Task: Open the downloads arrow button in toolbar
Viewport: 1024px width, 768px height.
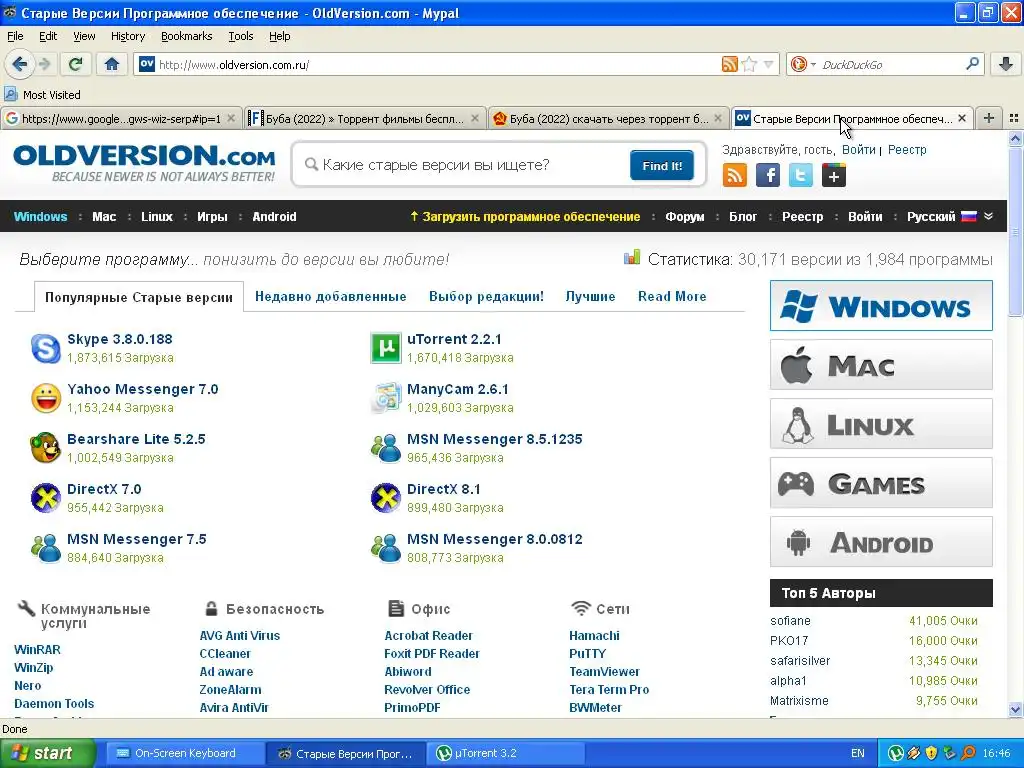Action: tap(1006, 64)
